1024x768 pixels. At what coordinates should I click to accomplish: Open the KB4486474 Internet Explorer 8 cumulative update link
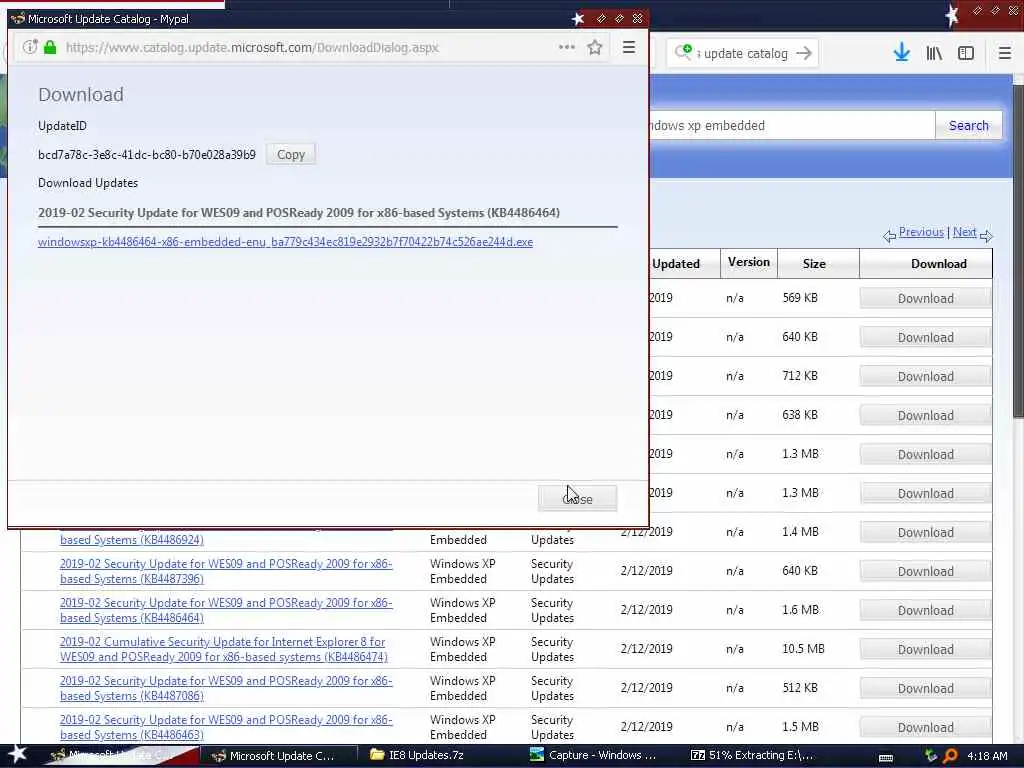(223, 650)
